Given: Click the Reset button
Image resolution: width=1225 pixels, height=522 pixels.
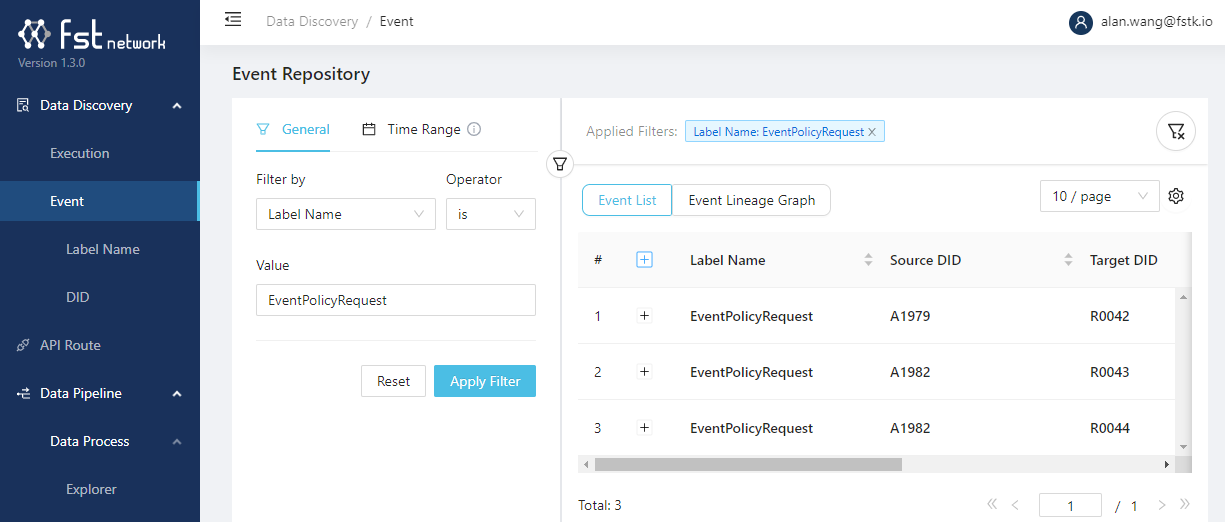Looking at the screenshot, I should (x=393, y=381).
